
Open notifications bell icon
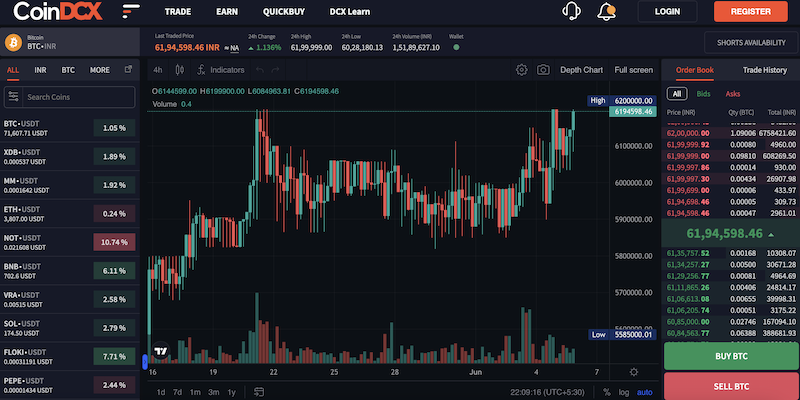point(606,11)
